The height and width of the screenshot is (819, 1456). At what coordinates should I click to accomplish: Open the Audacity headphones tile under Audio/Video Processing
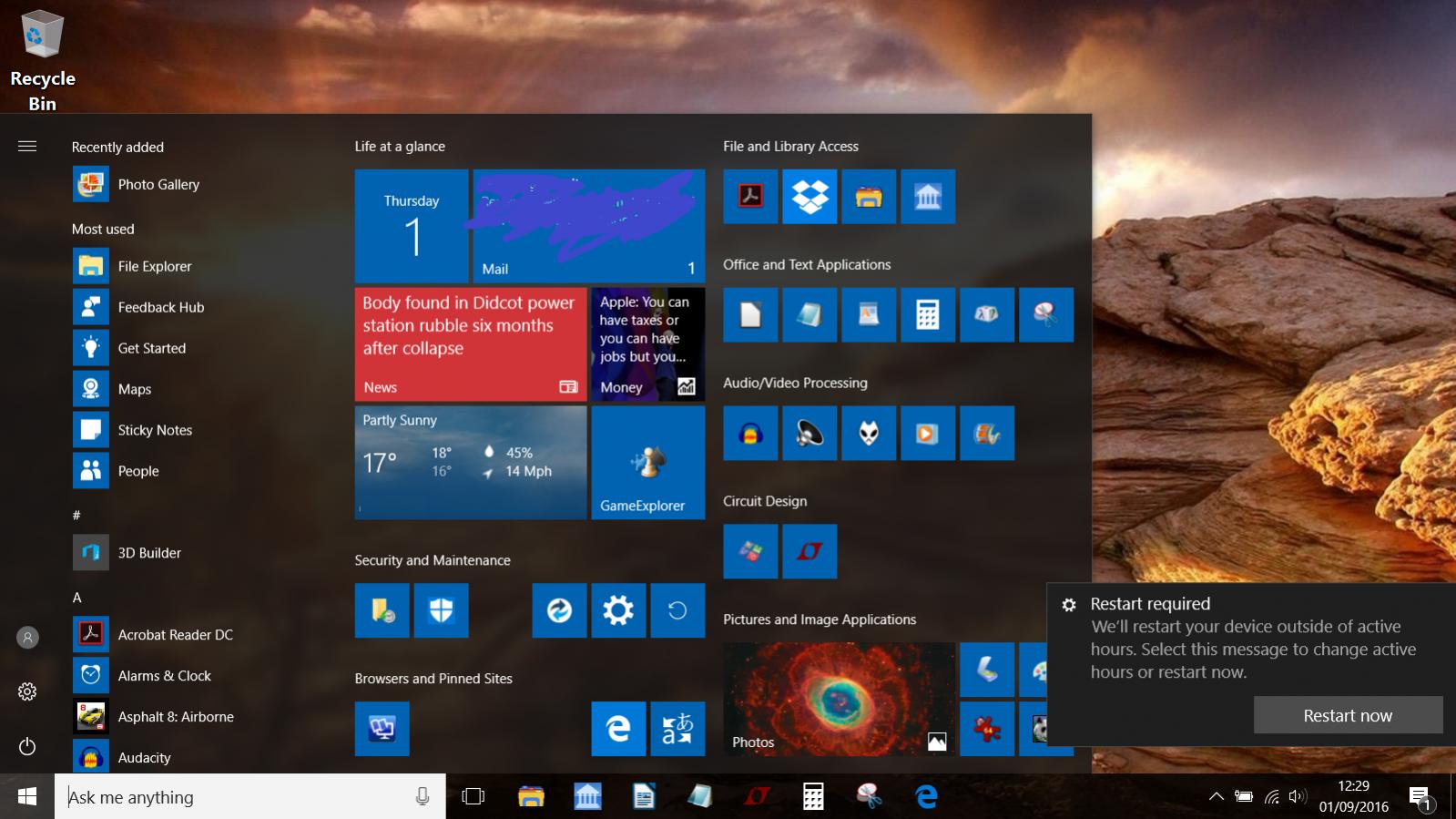point(750,433)
